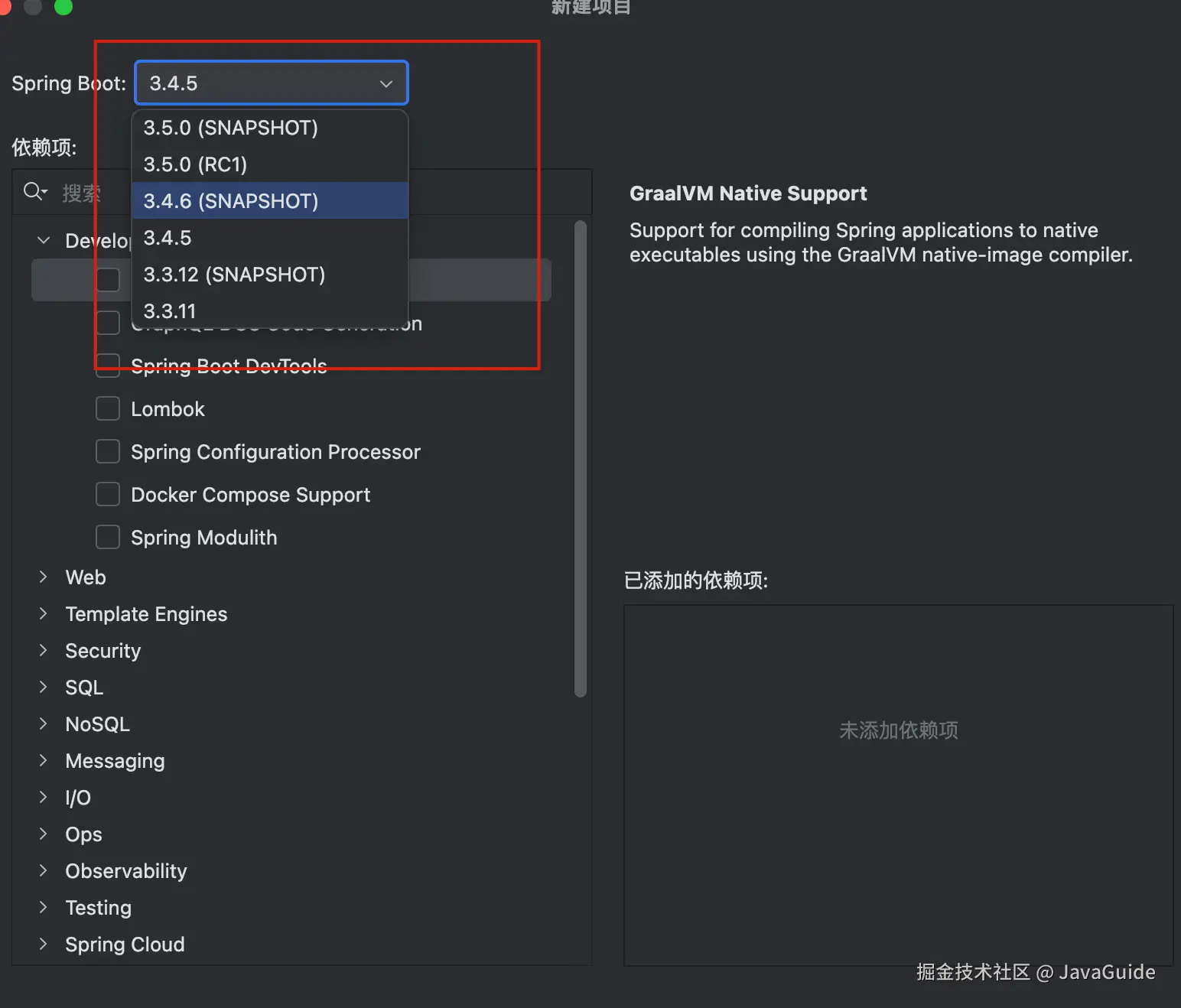The width and height of the screenshot is (1181, 1008).
Task: Click the Template Engines label
Action: 146,614
